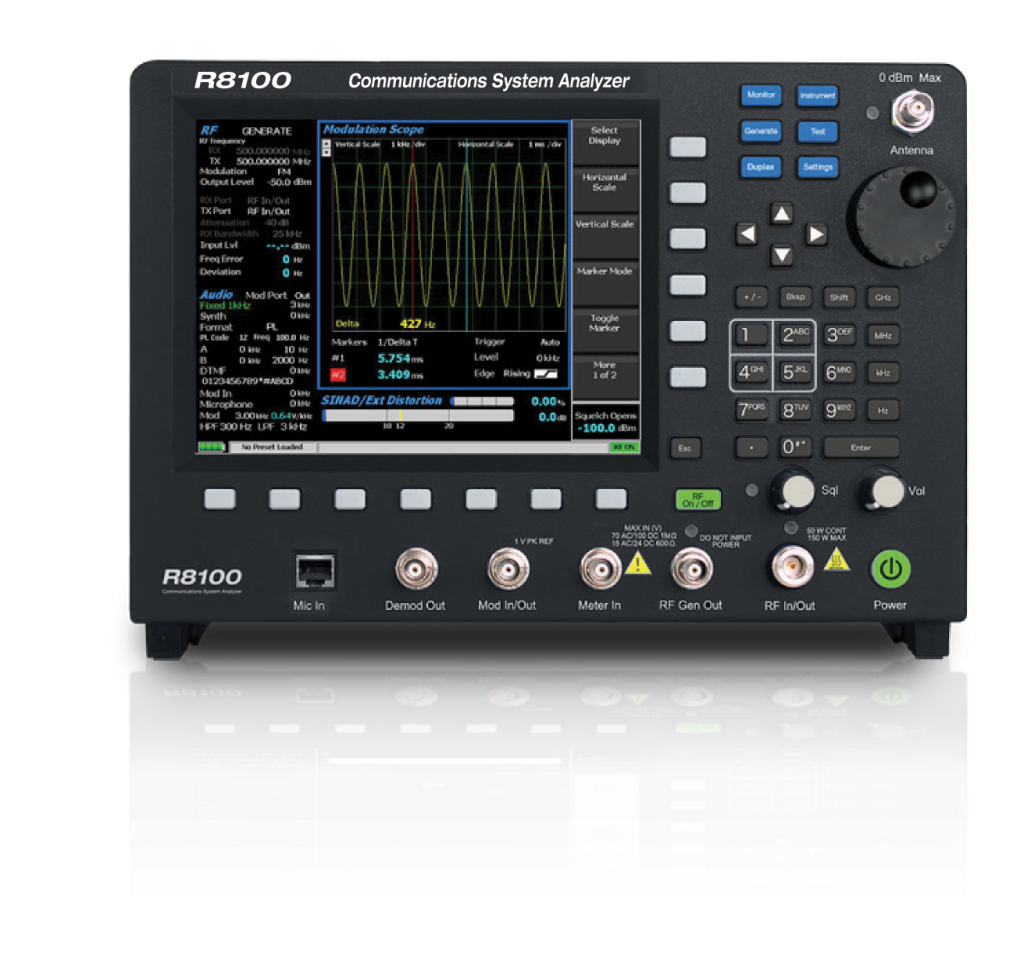1024x956 pixels.
Task: Tap keypad digit 7 PQRS
Action: (x=751, y=410)
